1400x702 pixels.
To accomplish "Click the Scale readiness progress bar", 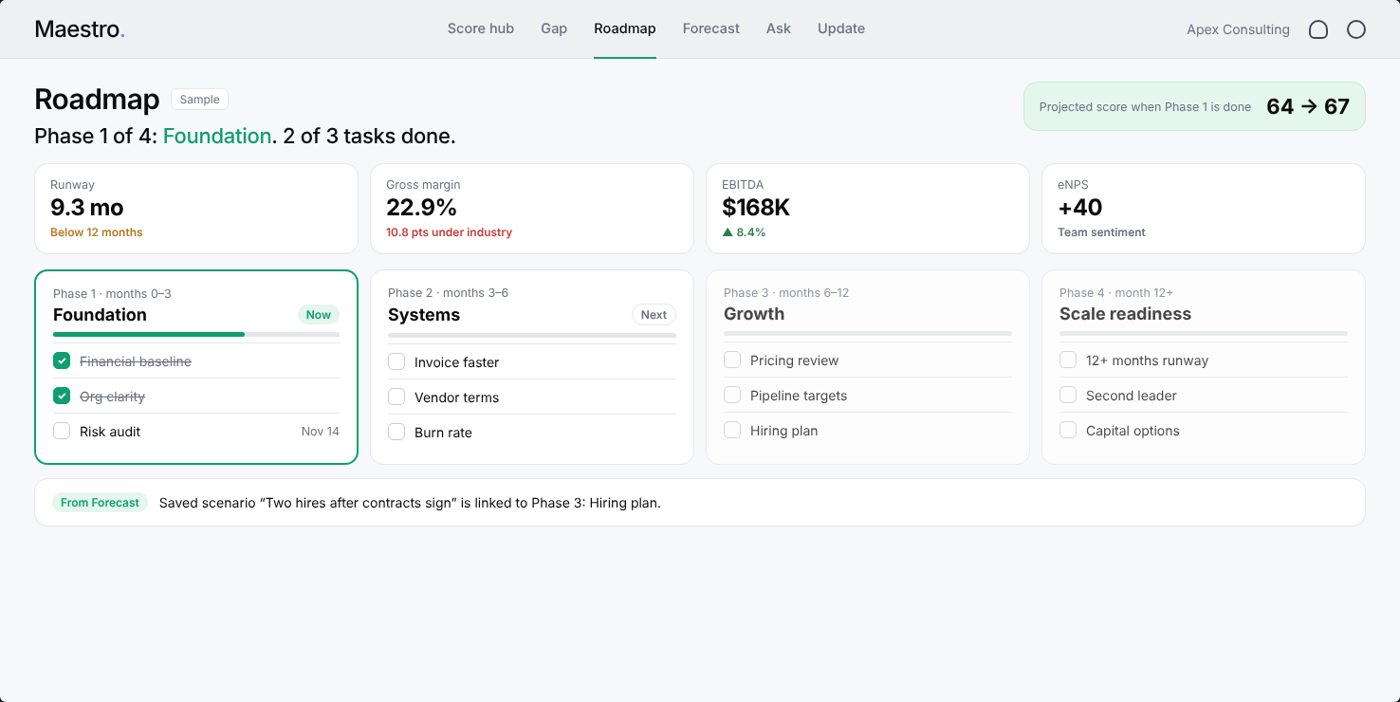I will [1203, 333].
